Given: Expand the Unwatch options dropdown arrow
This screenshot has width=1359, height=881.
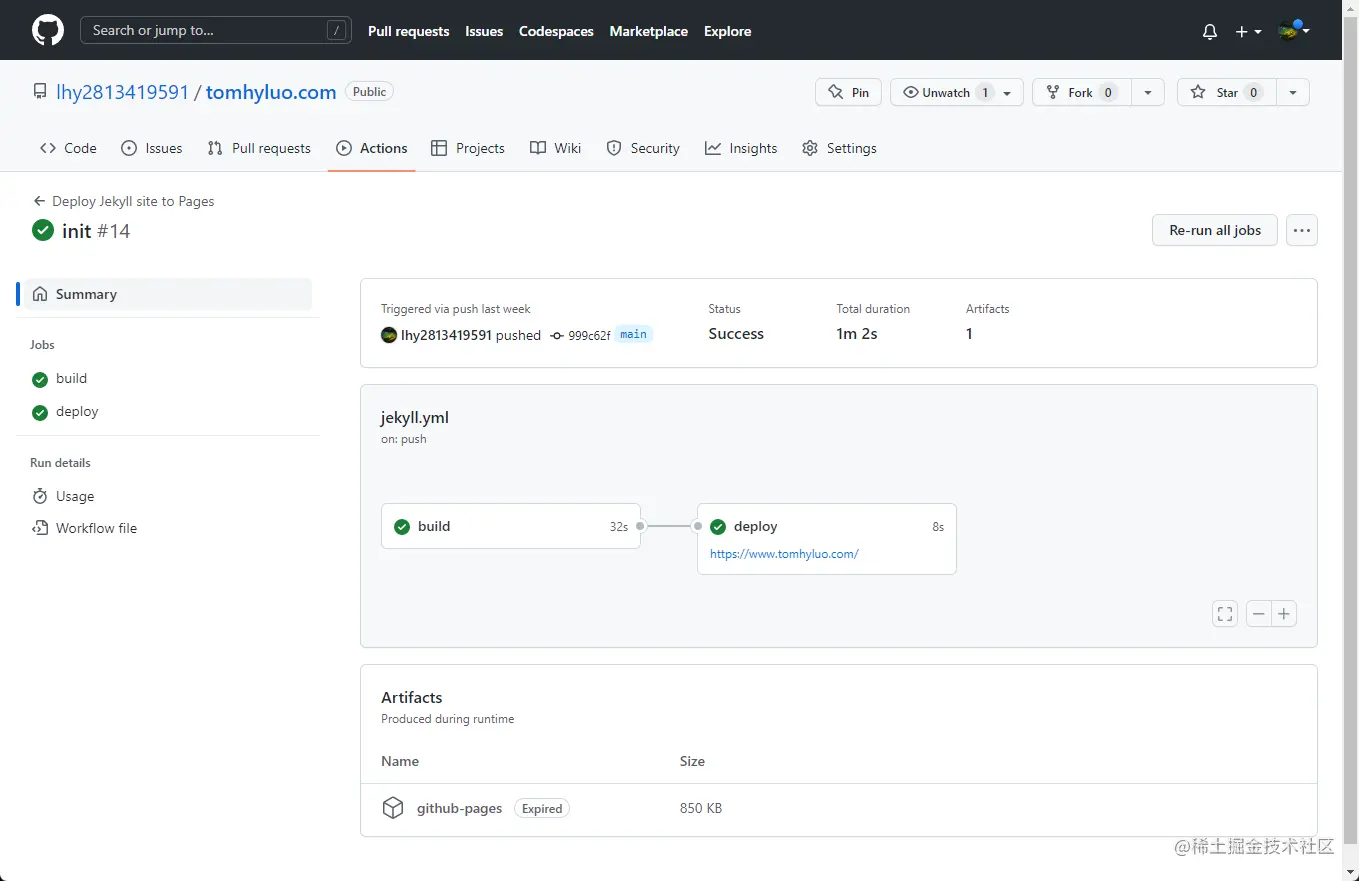Looking at the screenshot, I should [x=1008, y=92].
